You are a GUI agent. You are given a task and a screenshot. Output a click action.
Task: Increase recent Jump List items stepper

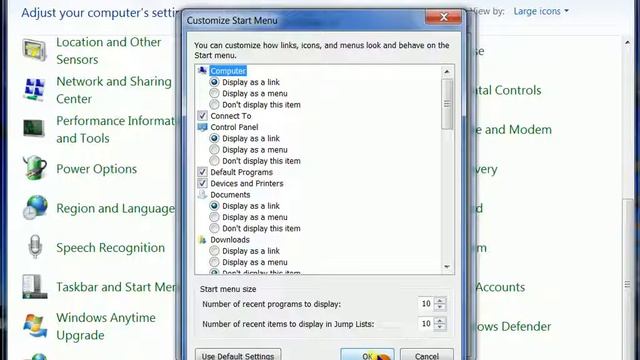pos(440,320)
